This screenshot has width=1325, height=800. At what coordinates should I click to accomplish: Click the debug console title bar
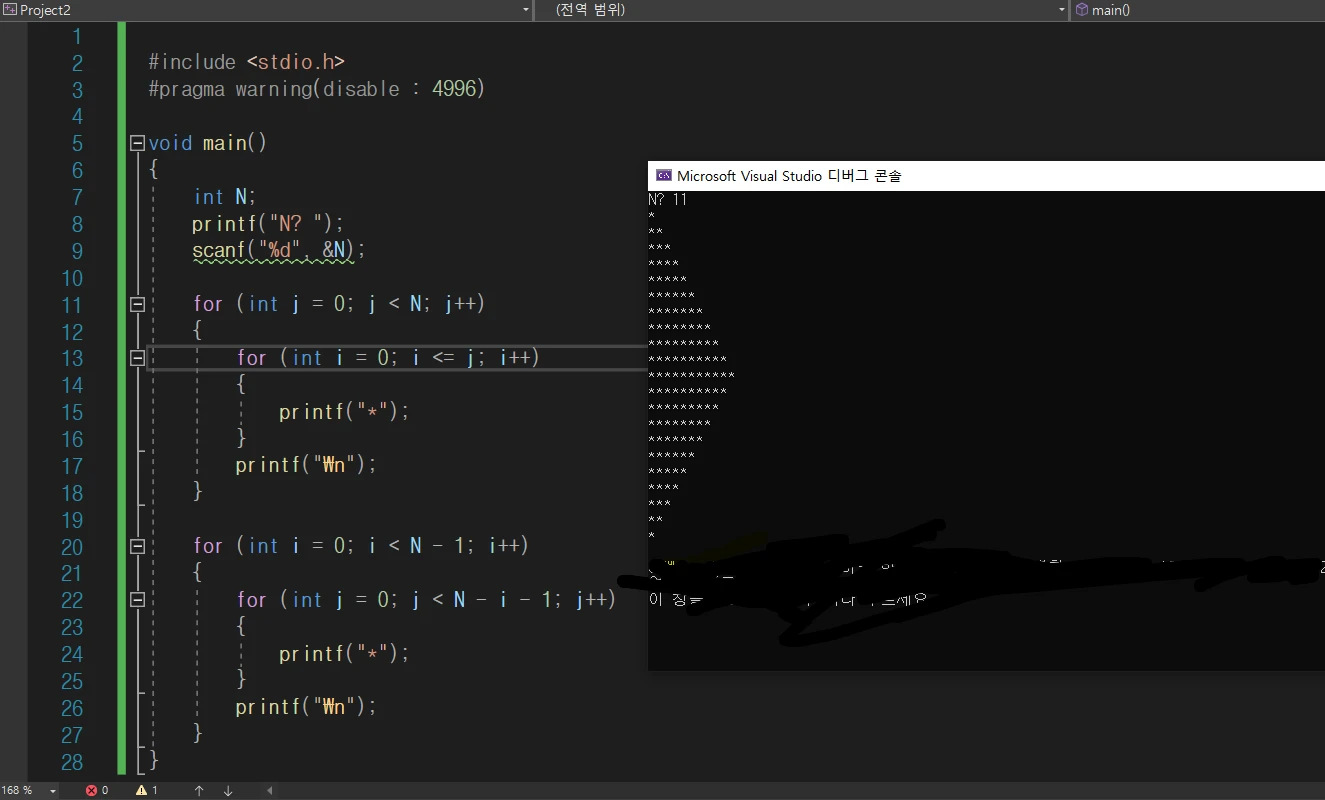tap(986, 175)
